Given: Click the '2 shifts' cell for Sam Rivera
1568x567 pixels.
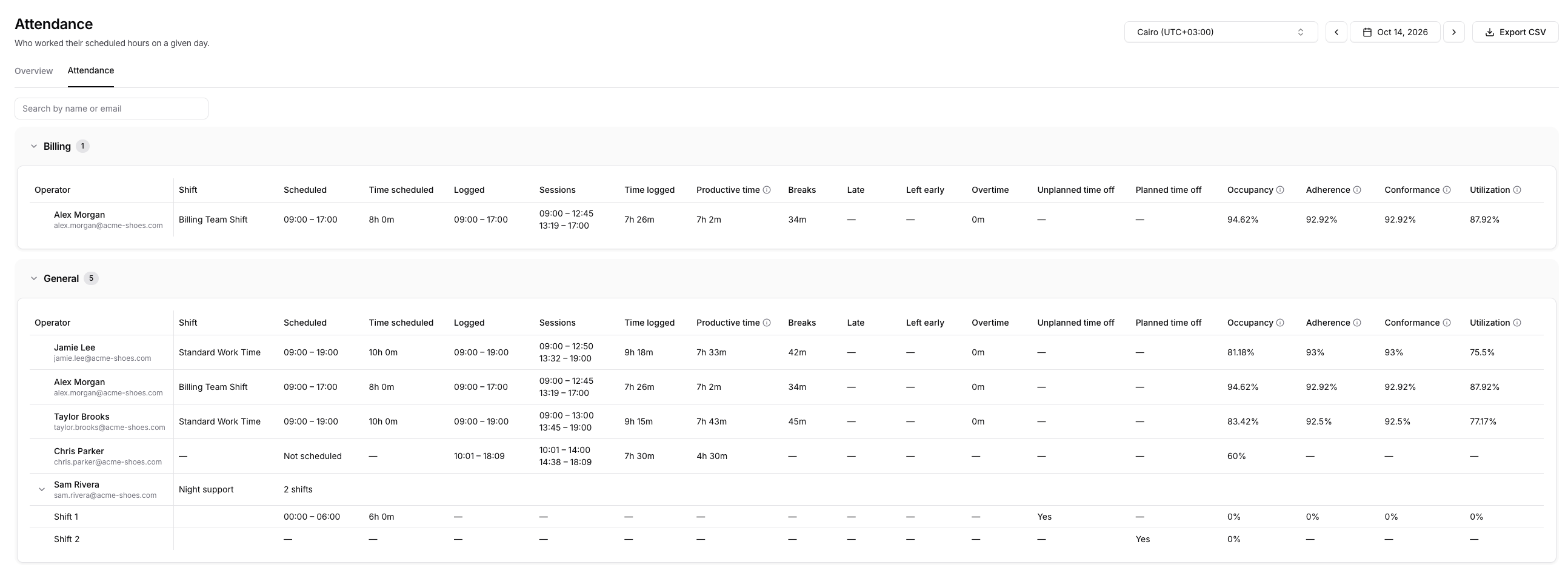Looking at the screenshot, I should pyautogui.click(x=298, y=489).
